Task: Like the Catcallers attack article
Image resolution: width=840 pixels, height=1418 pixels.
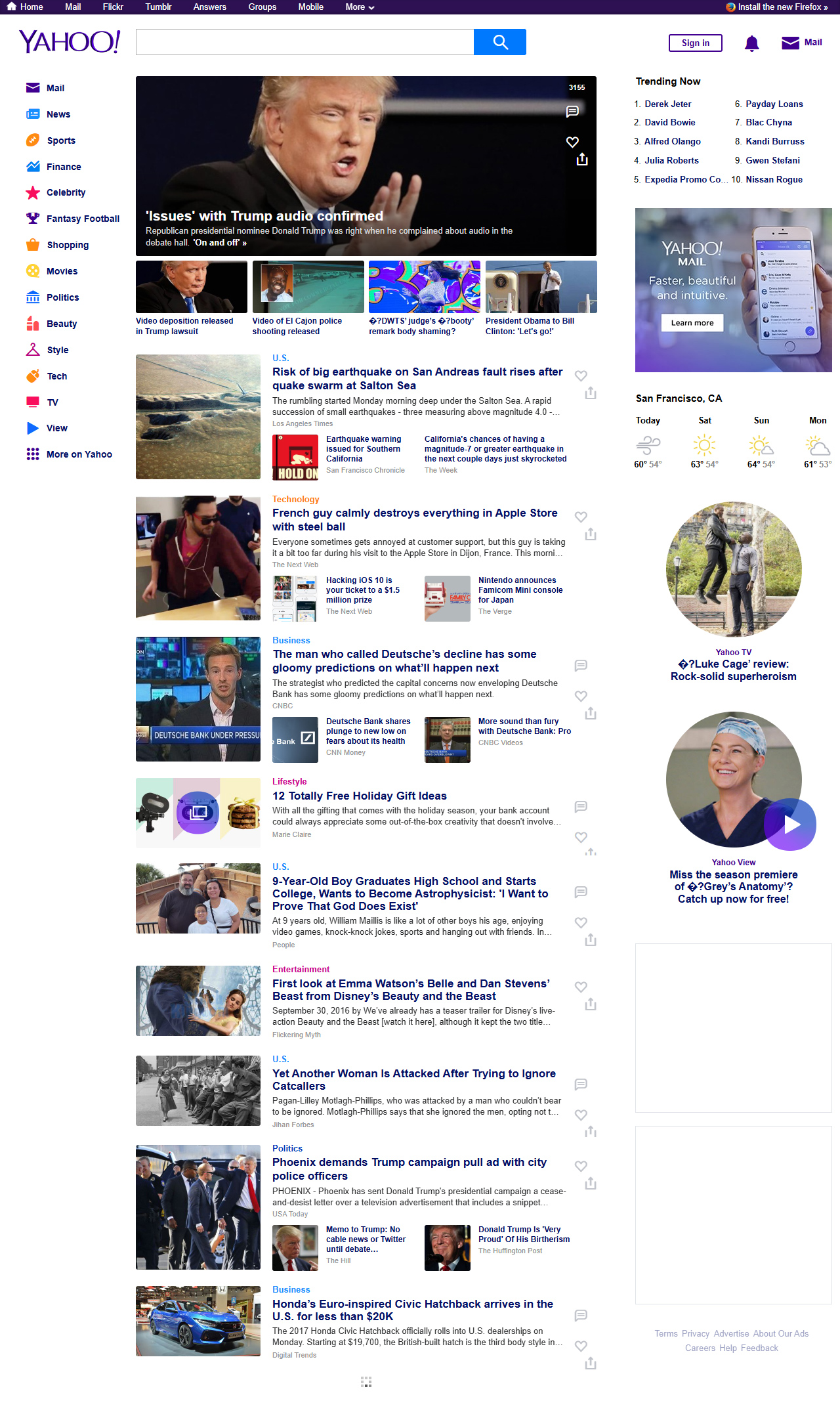Action: pos(581,1115)
